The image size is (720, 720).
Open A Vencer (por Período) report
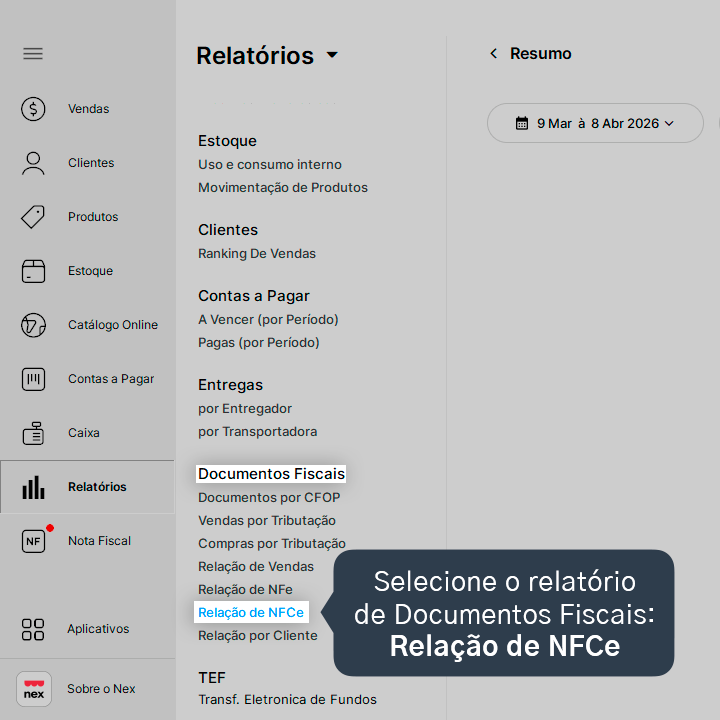(x=268, y=320)
